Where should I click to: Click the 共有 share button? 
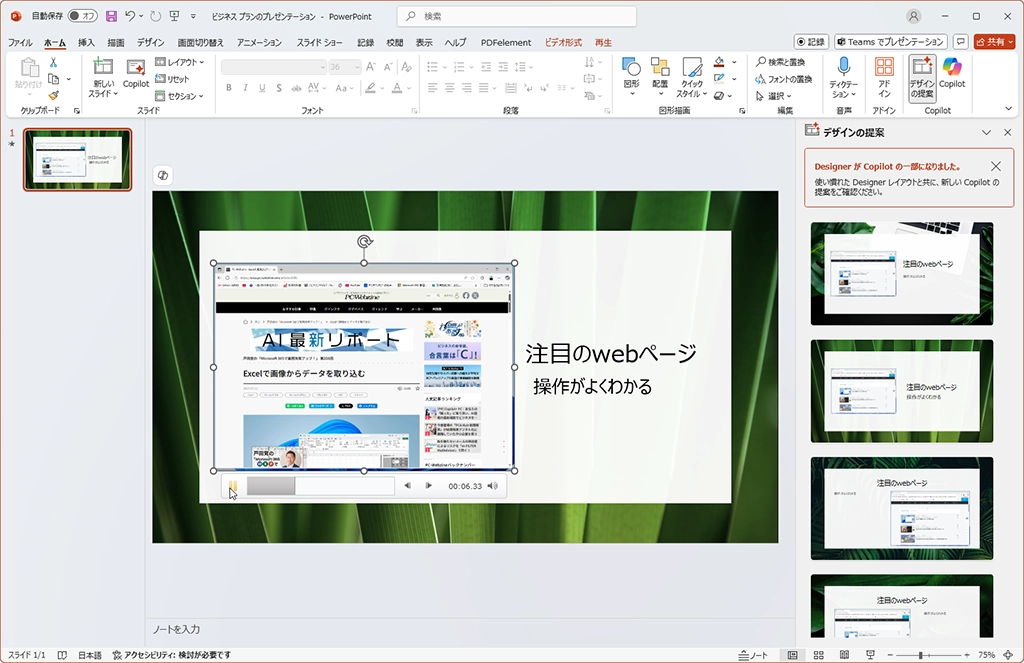tap(995, 42)
